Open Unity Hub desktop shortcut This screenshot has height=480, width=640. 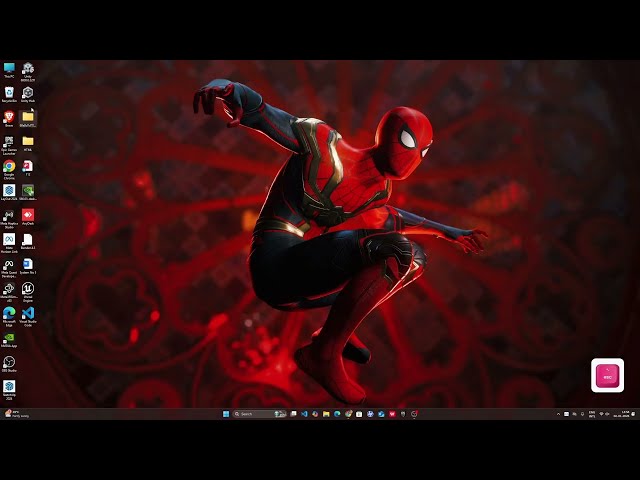28,95
